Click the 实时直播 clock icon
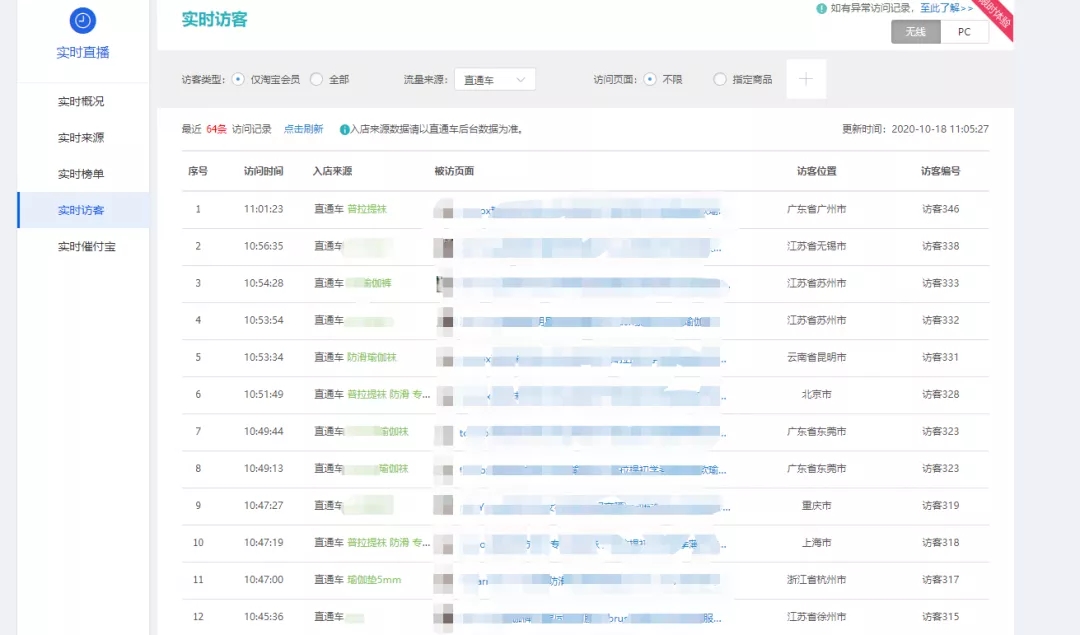This screenshot has height=635, width=1080. pyautogui.click(x=83, y=20)
